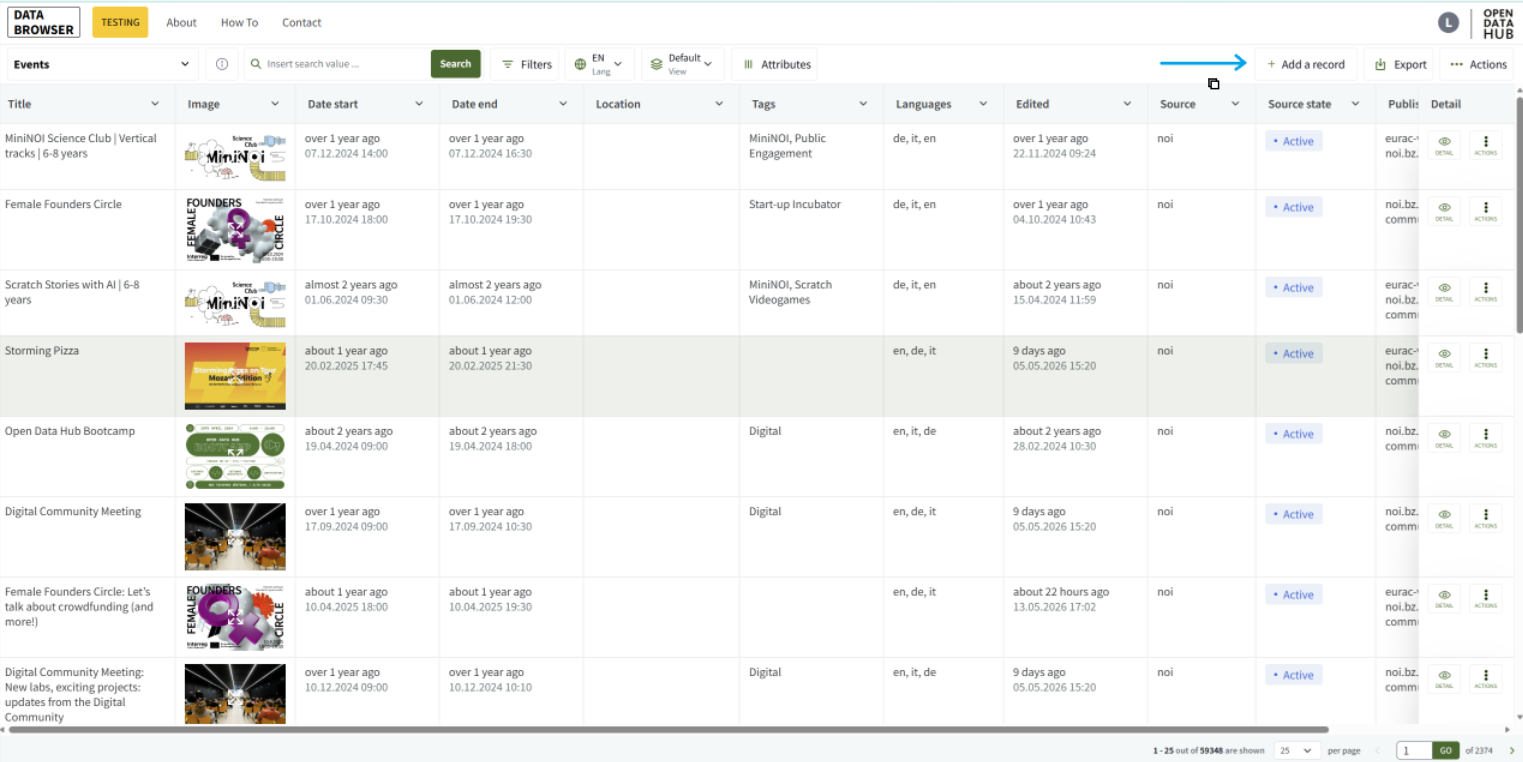Open the About menu item

[x=181, y=22]
